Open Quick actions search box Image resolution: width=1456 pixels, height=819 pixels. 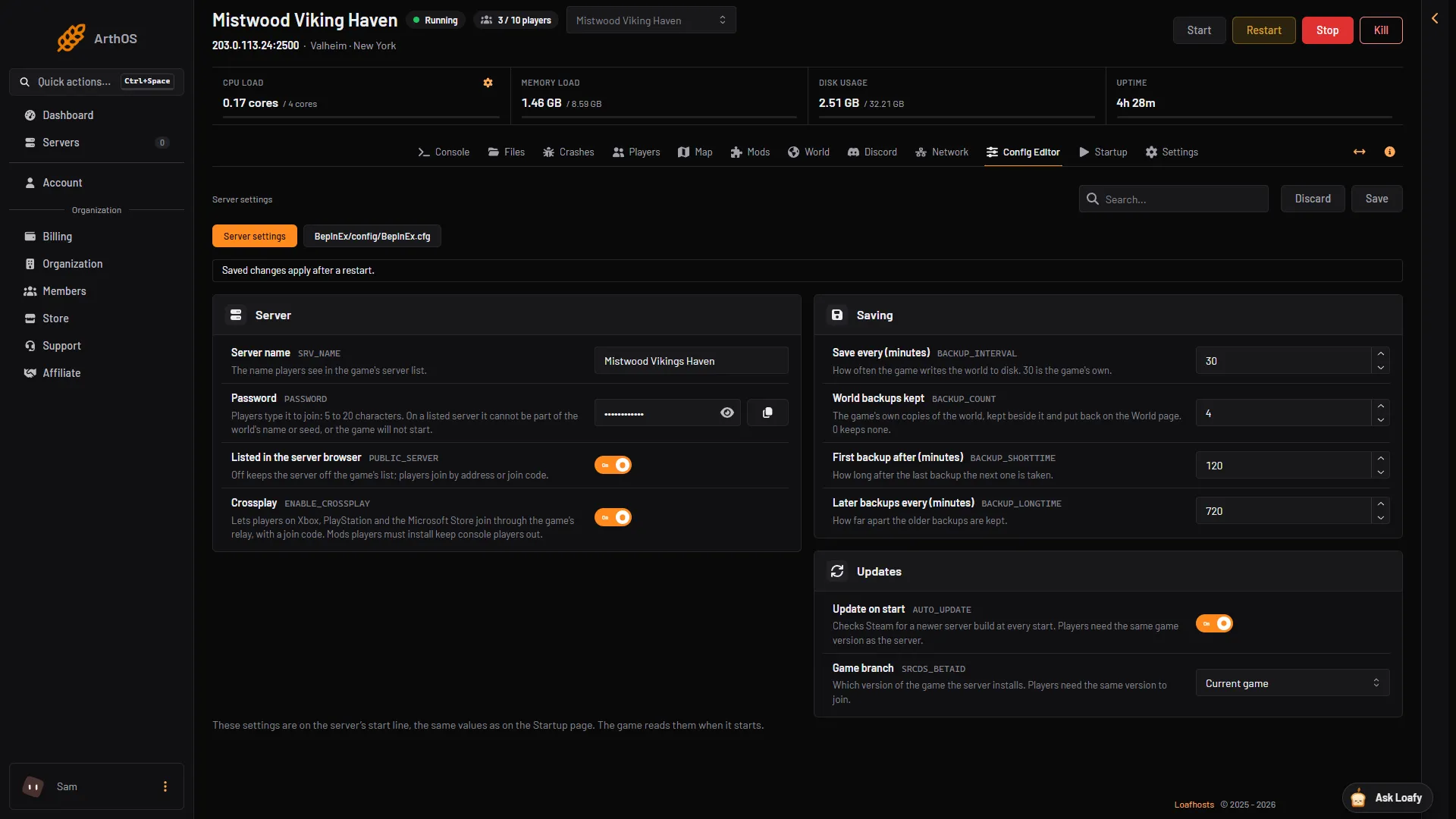pos(97,82)
